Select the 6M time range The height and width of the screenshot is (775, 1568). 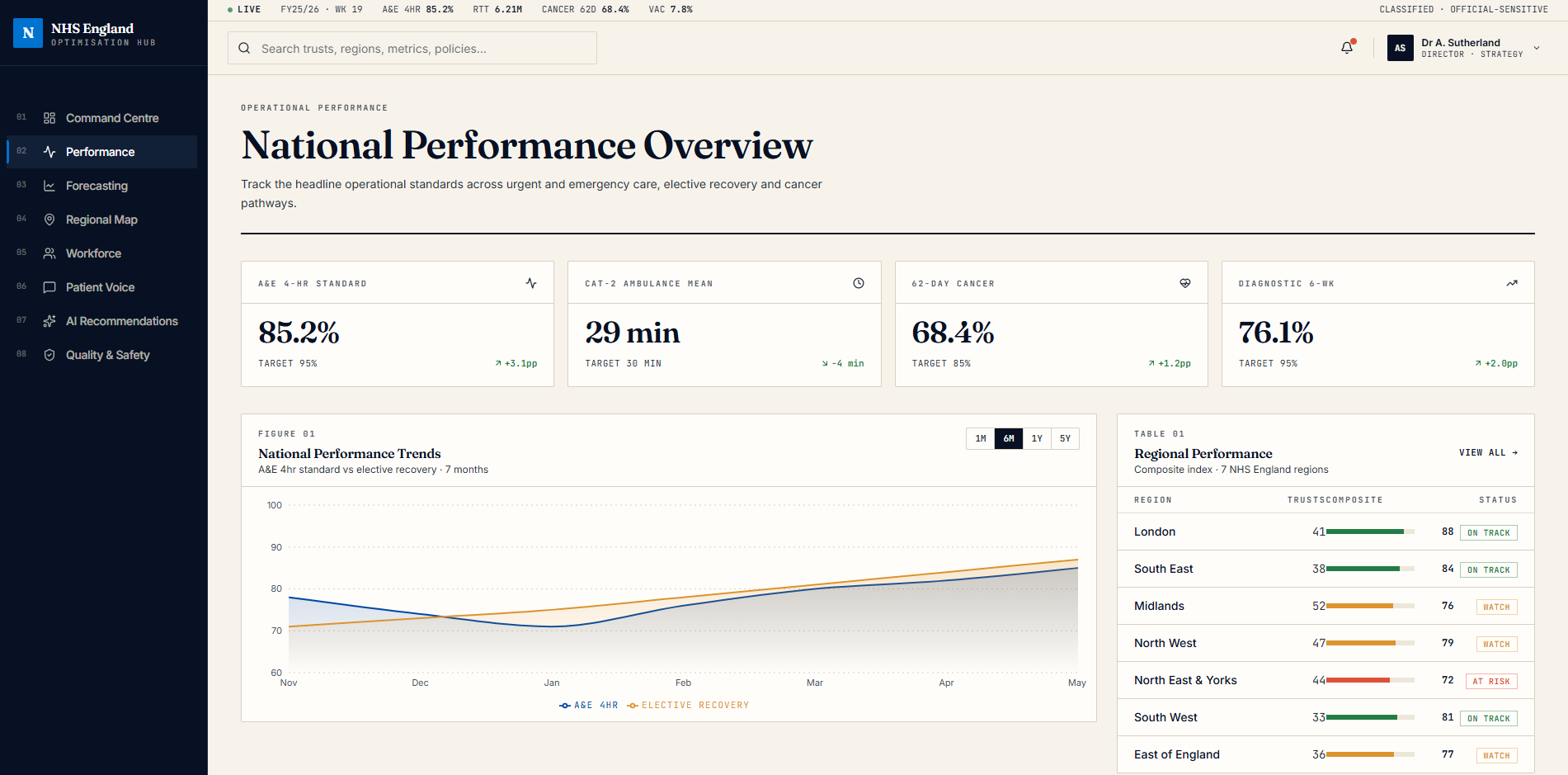click(x=1009, y=438)
